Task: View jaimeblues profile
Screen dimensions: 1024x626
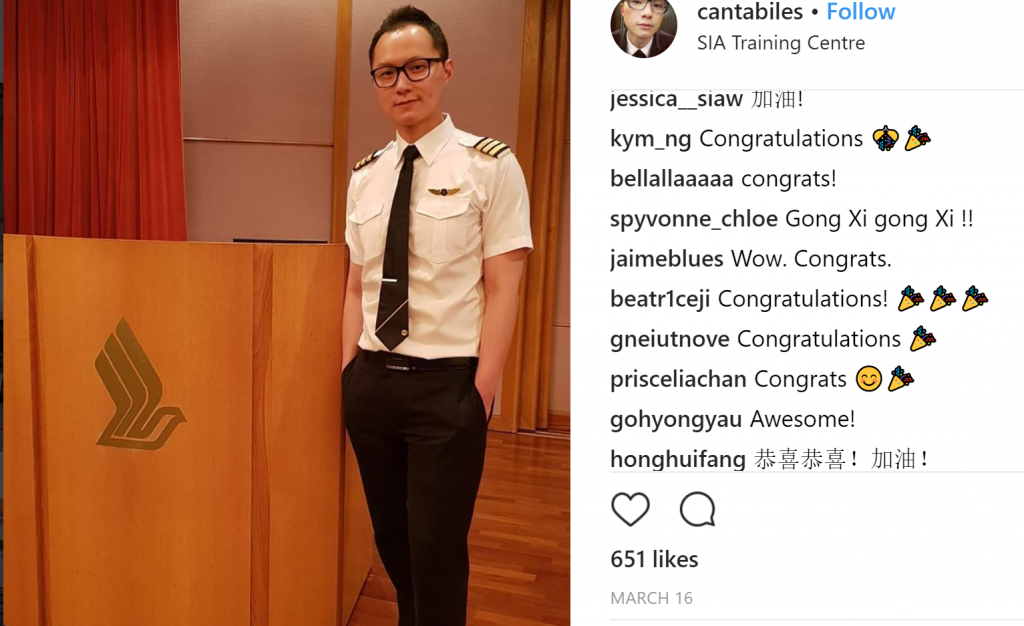Action: coord(666,259)
